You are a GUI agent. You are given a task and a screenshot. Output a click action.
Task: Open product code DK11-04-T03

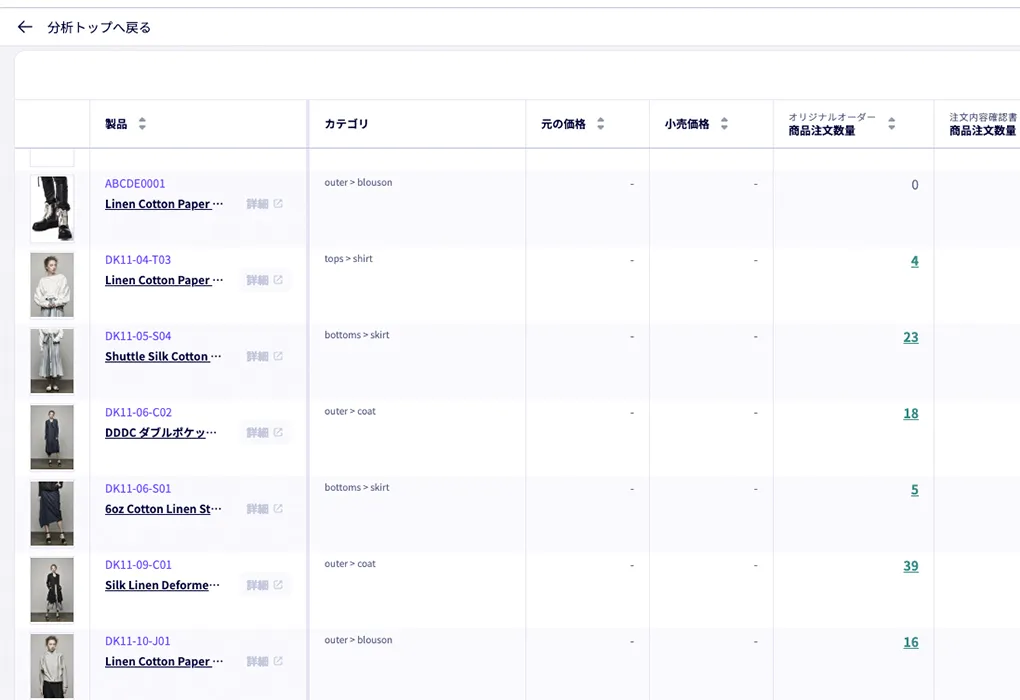[138, 260]
